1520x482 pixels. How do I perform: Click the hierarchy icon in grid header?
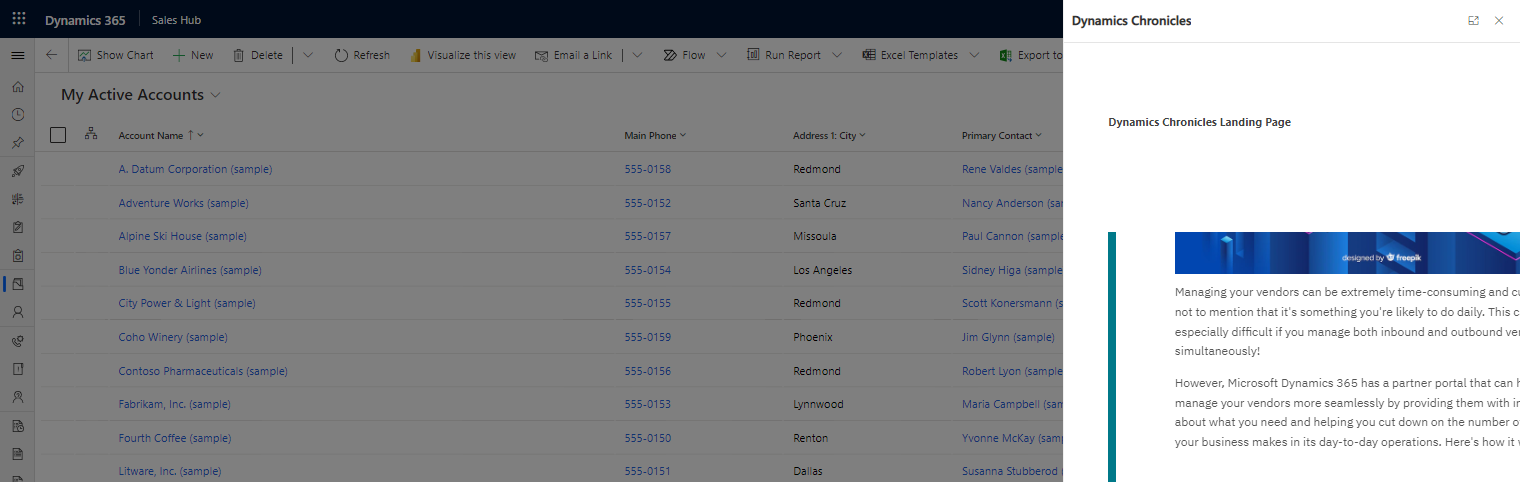point(91,134)
